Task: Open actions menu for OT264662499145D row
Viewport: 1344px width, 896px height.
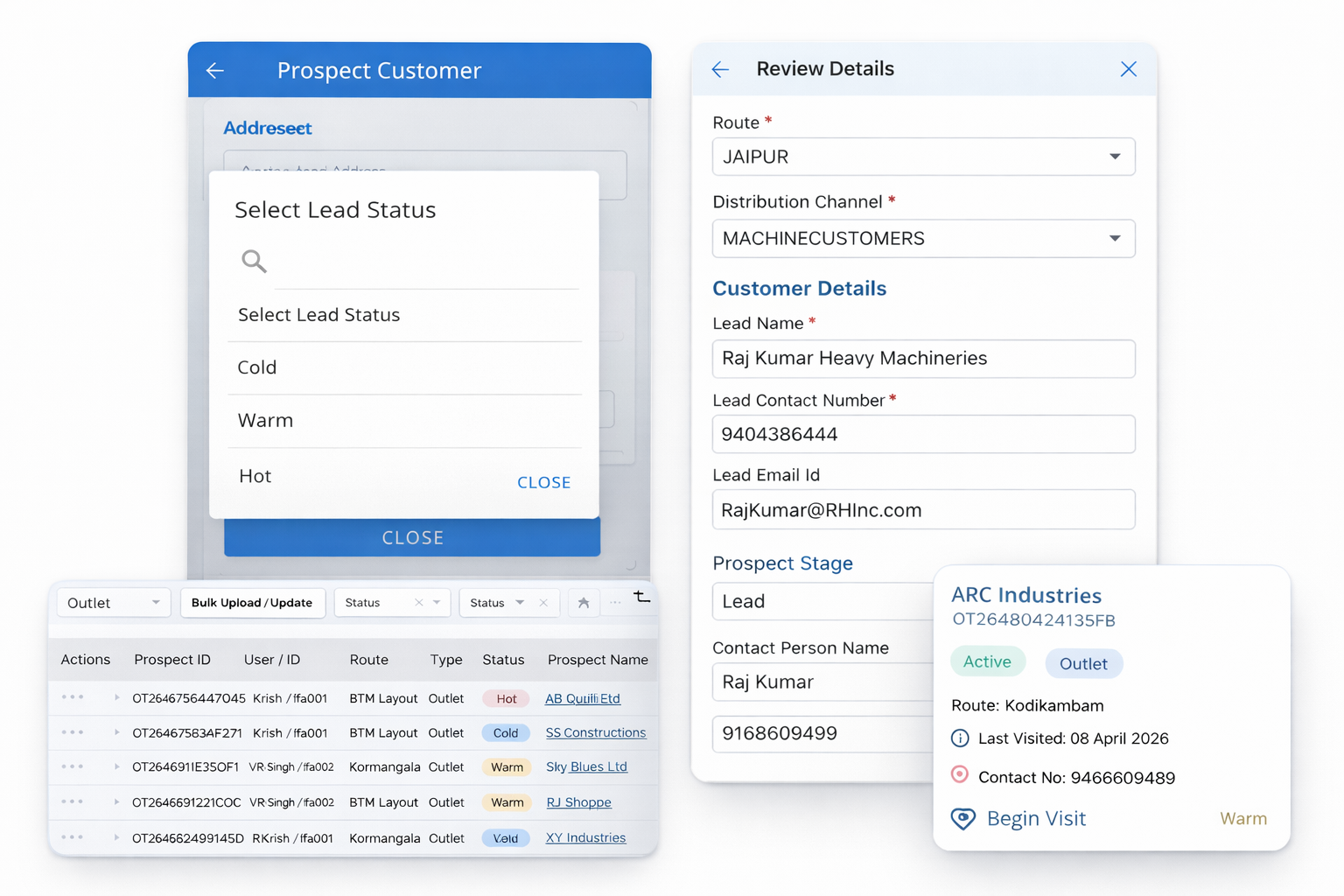Action: (x=73, y=837)
